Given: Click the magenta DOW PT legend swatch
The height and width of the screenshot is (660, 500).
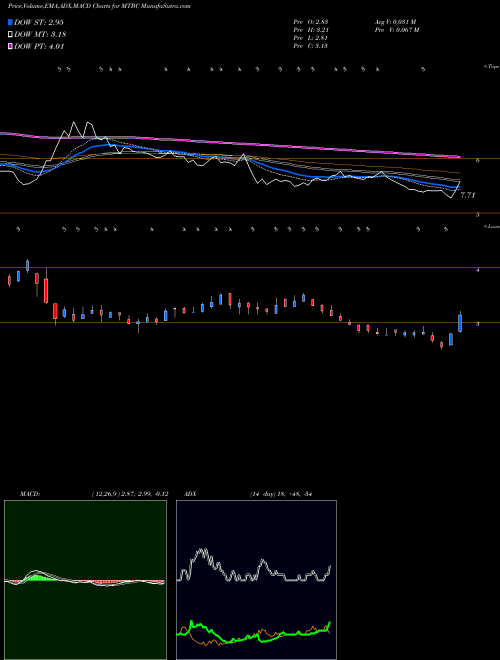Looking at the screenshot, I should (x=11, y=47).
